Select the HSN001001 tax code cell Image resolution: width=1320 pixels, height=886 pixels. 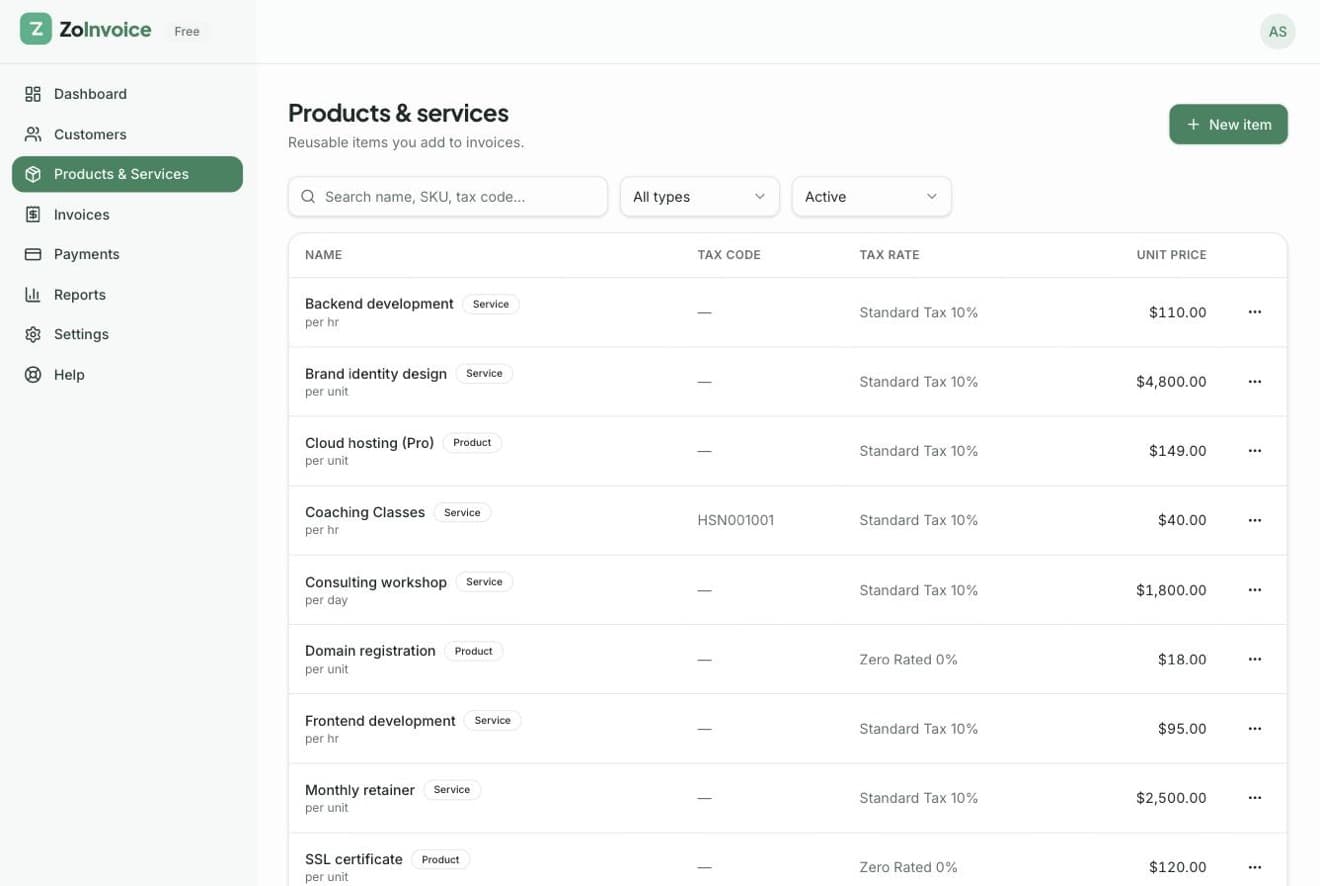click(x=736, y=520)
